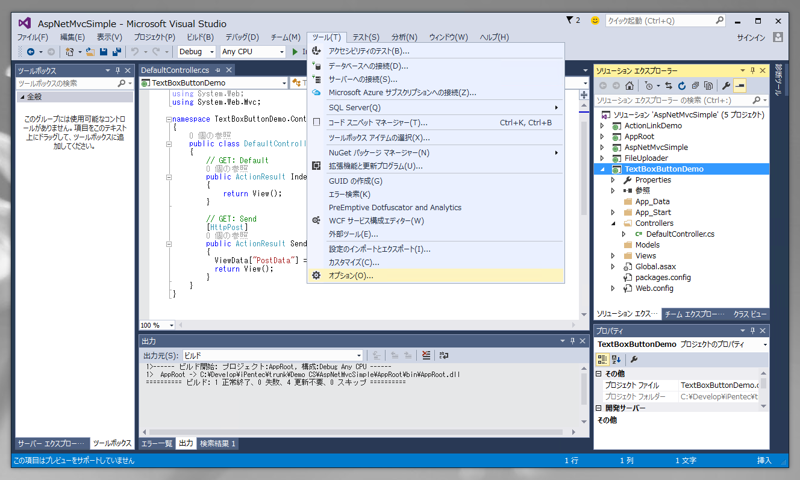This screenshot has height=480, width=800.
Task: Click the Open File folder icon
Action: (x=90, y=52)
